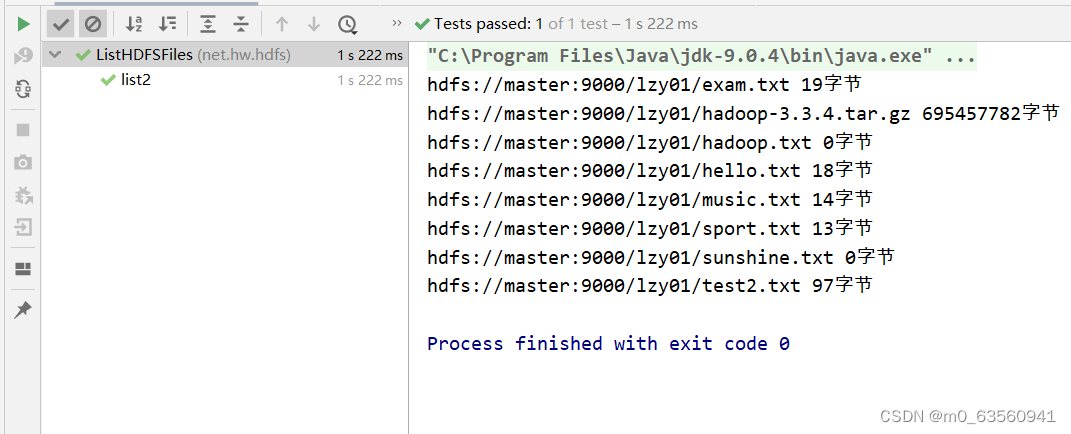The height and width of the screenshot is (434, 1071).
Task: Collapse the ListHDFSFiles tree node
Action: 55,55
